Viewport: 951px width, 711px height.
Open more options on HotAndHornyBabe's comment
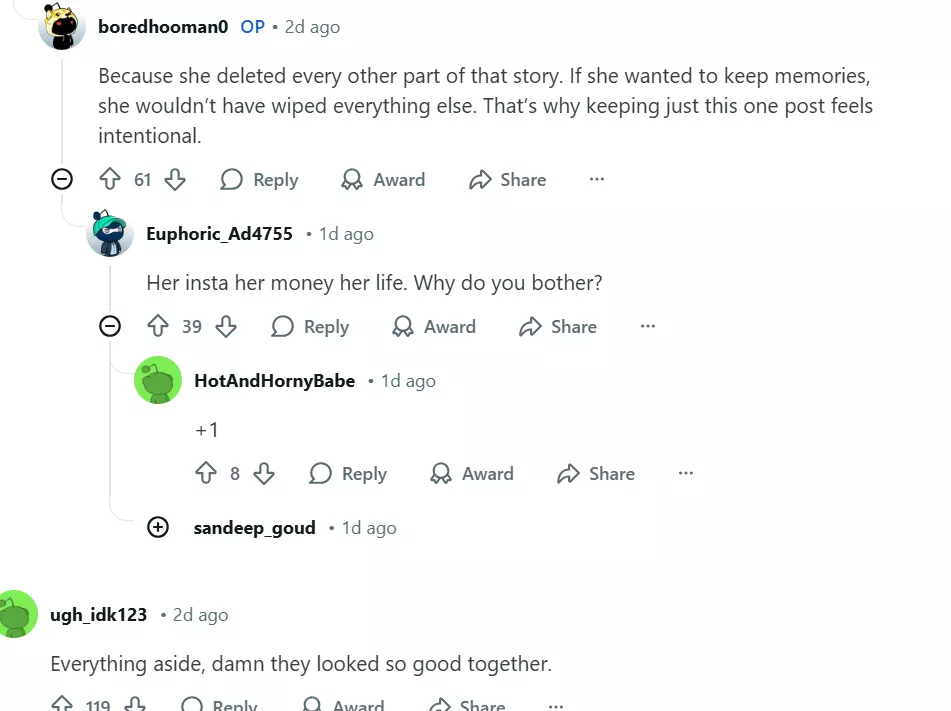[x=686, y=474]
